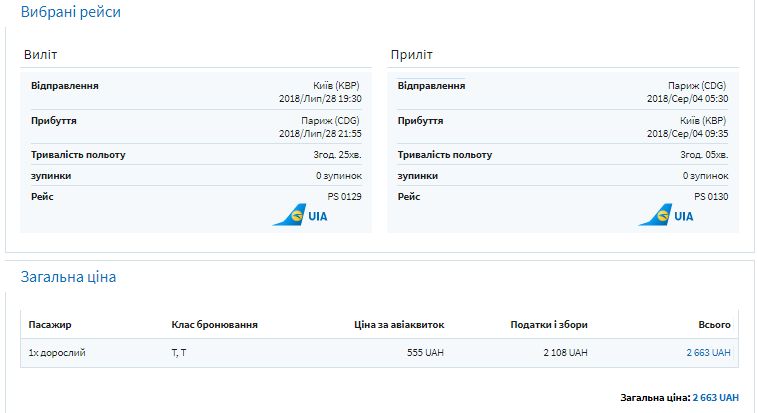Click the 2 663 UAH amount beside the bottom Загальна ціна label
Image resolution: width=757 pixels, height=413 pixels.
715,397
